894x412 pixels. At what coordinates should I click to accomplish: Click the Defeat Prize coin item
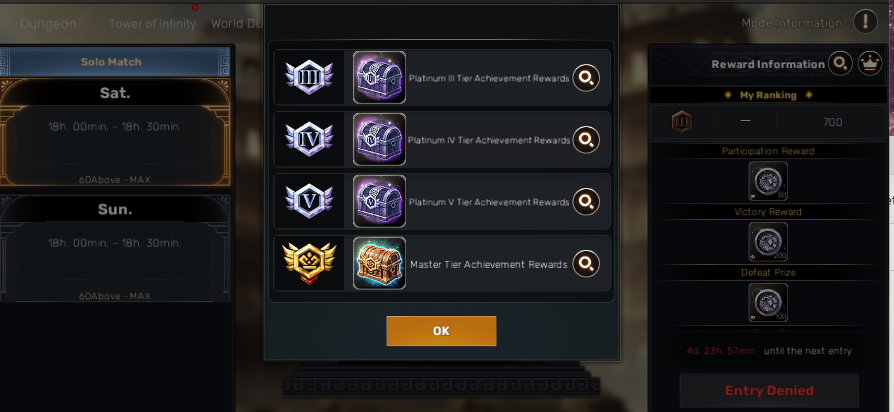pos(768,303)
